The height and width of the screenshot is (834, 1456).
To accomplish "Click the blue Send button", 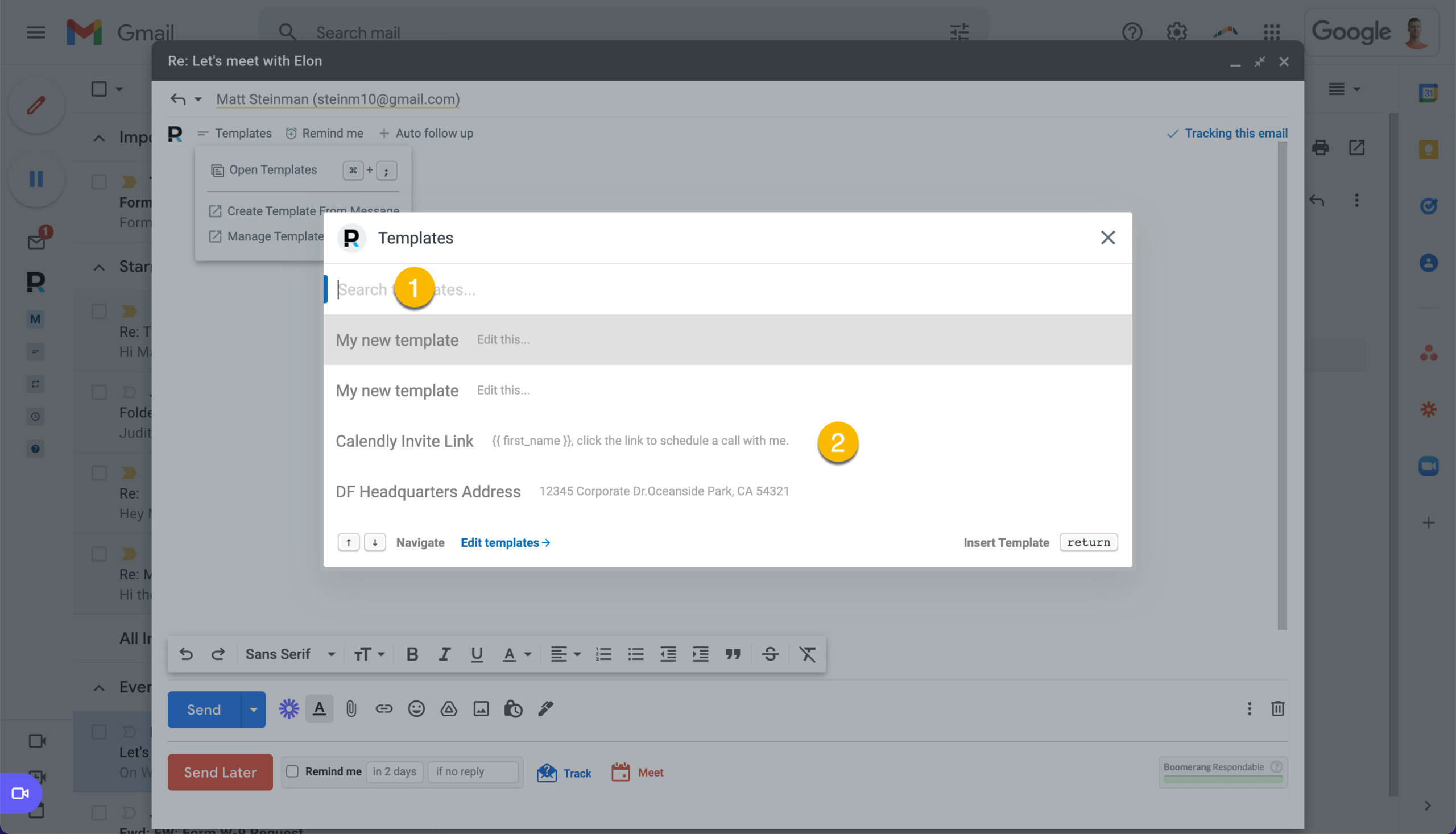I will coord(204,709).
